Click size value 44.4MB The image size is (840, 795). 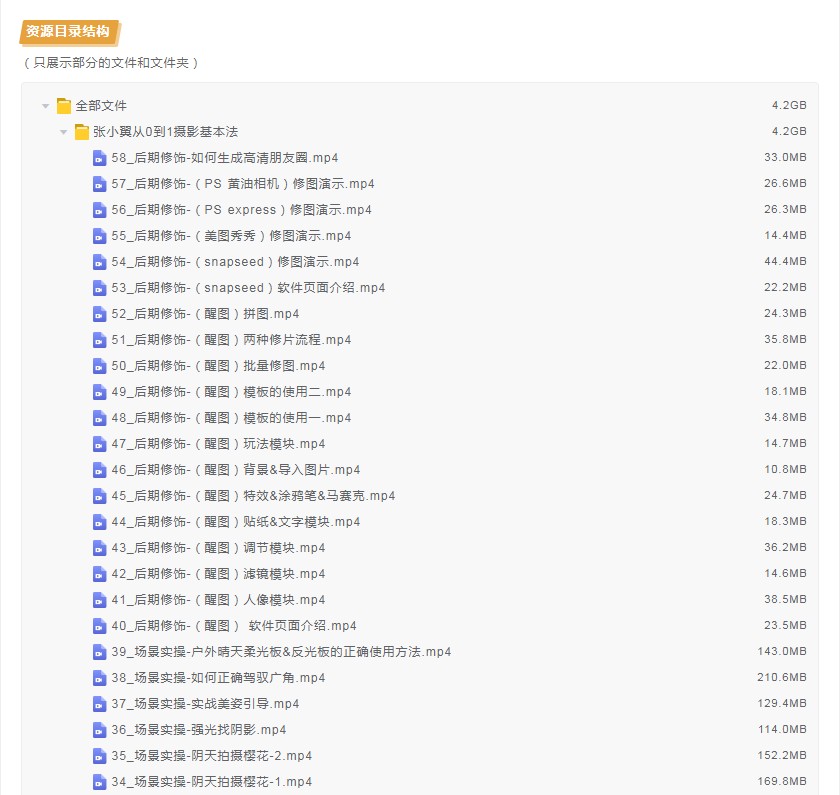point(785,261)
